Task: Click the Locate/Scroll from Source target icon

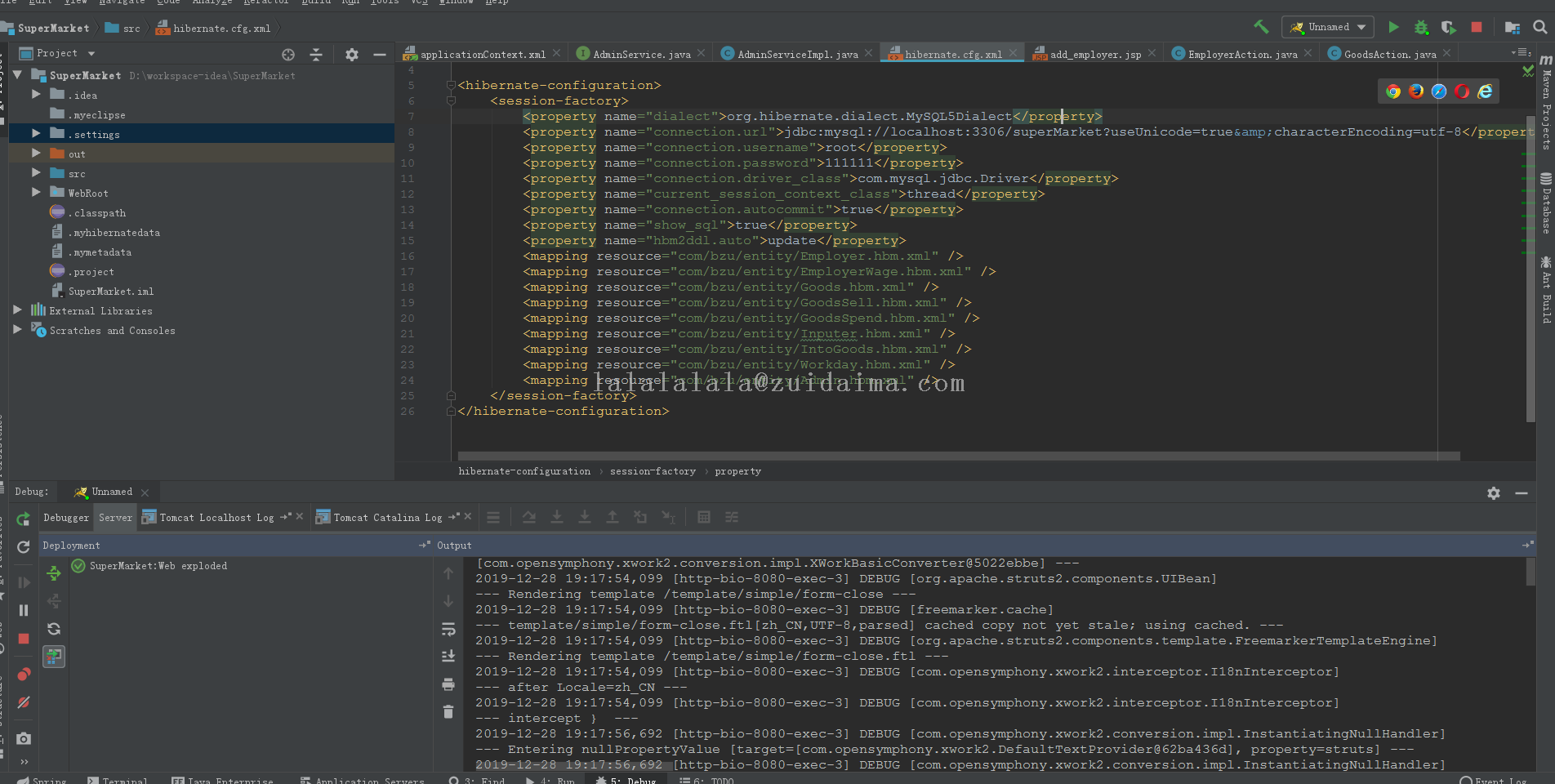Action: pyautogui.click(x=288, y=55)
